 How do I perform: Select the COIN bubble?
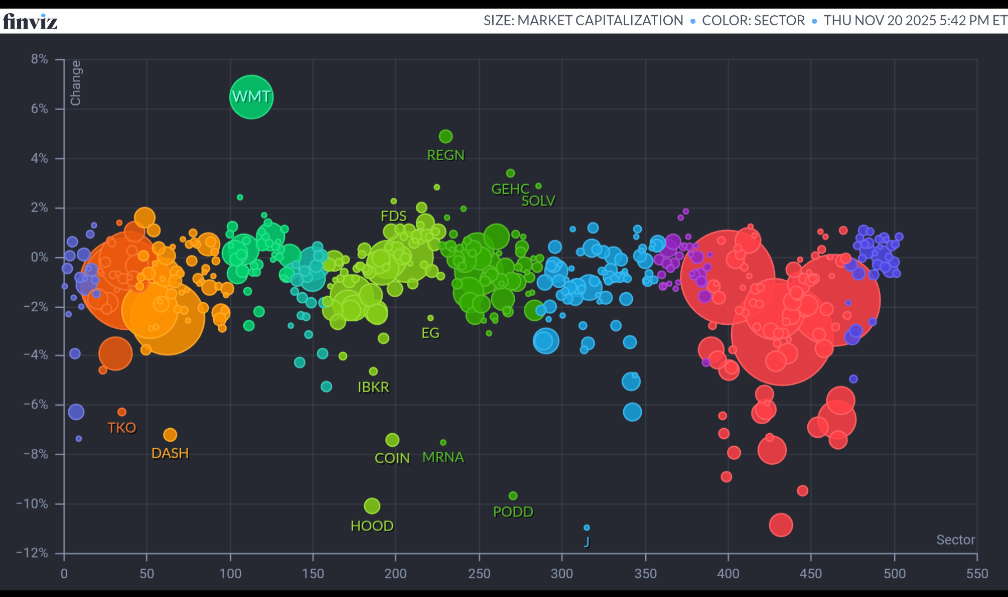click(x=392, y=440)
